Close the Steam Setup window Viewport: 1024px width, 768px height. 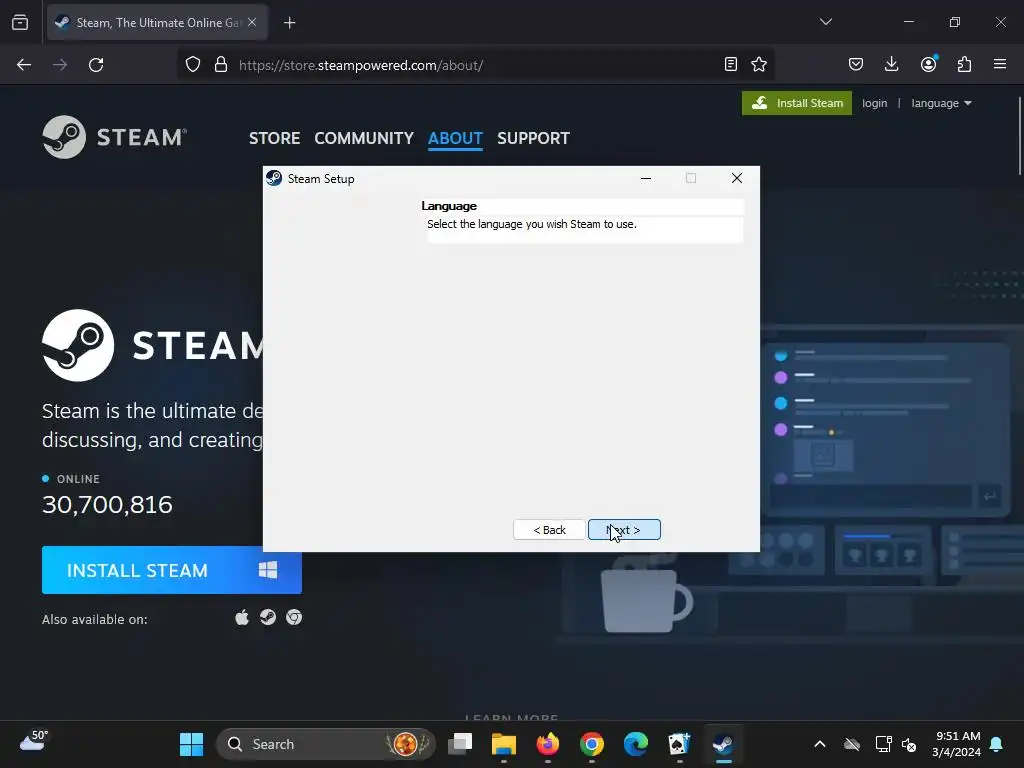click(737, 178)
